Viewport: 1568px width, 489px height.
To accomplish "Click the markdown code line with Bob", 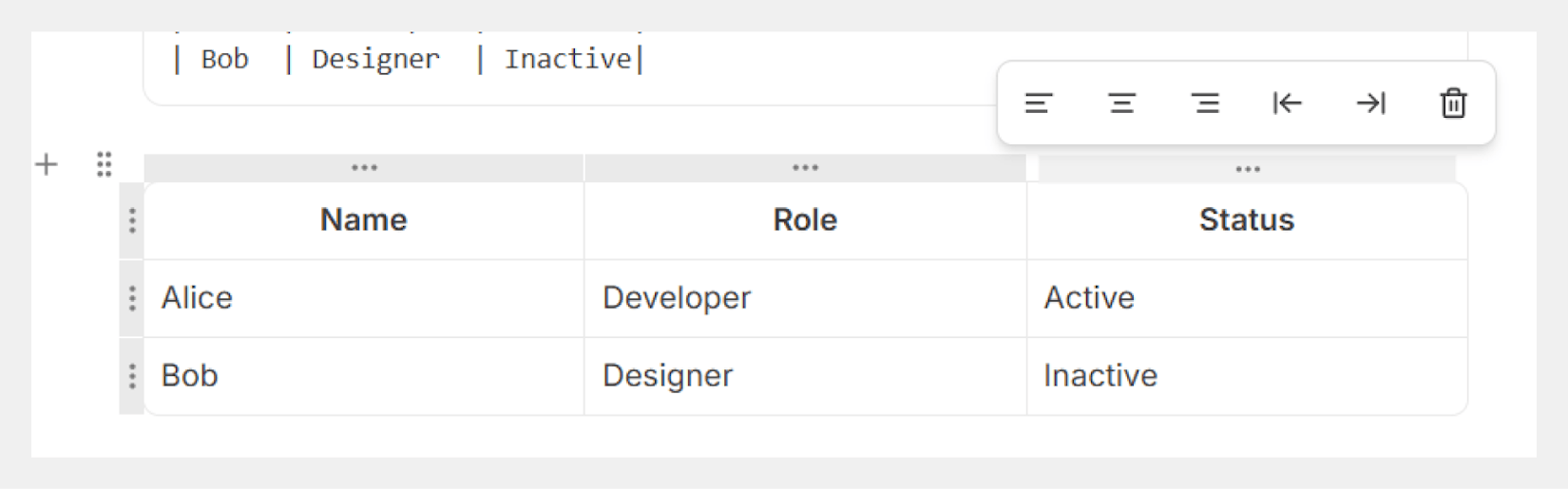I will 409,60.
